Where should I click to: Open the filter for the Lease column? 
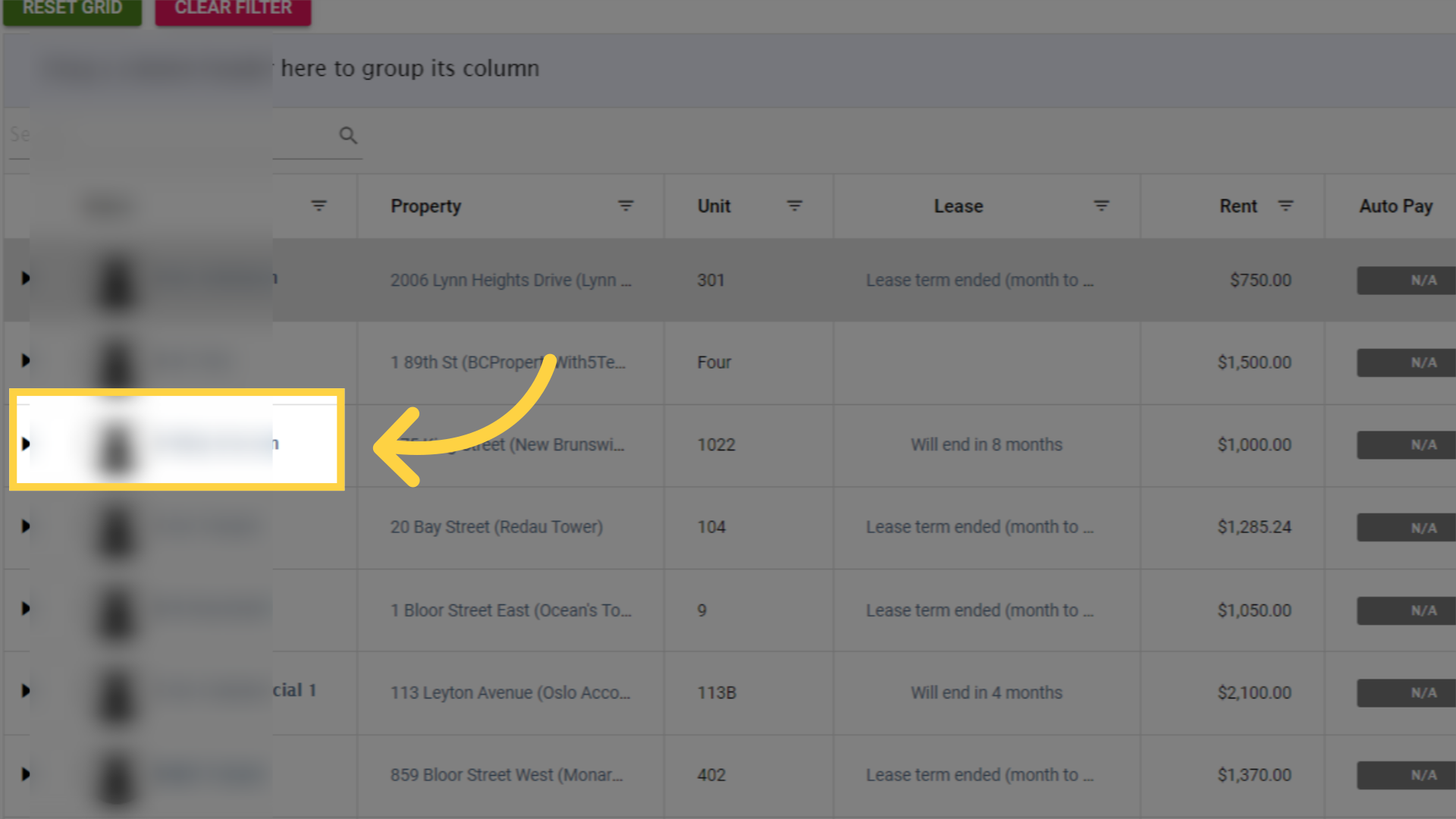(x=1101, y=206)
